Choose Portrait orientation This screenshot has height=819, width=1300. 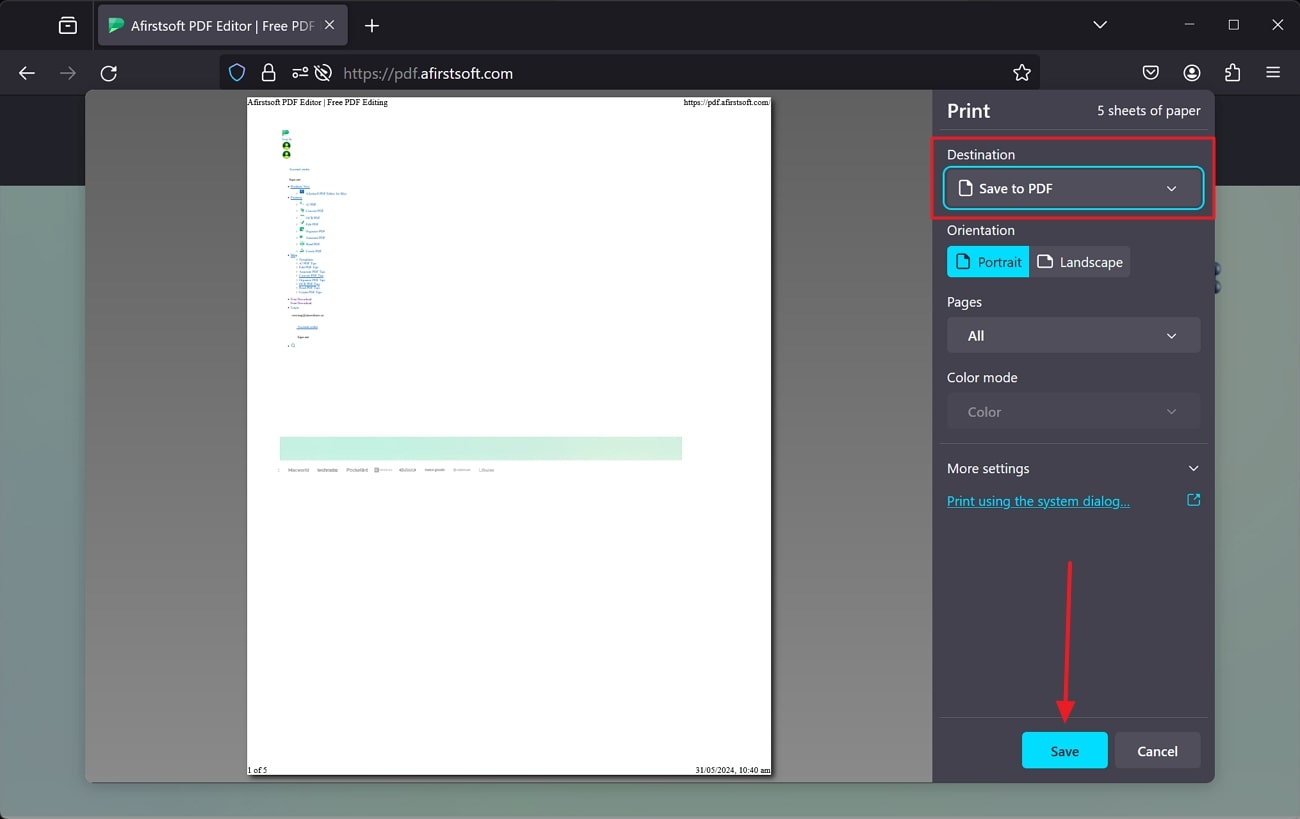pos(988,262)
